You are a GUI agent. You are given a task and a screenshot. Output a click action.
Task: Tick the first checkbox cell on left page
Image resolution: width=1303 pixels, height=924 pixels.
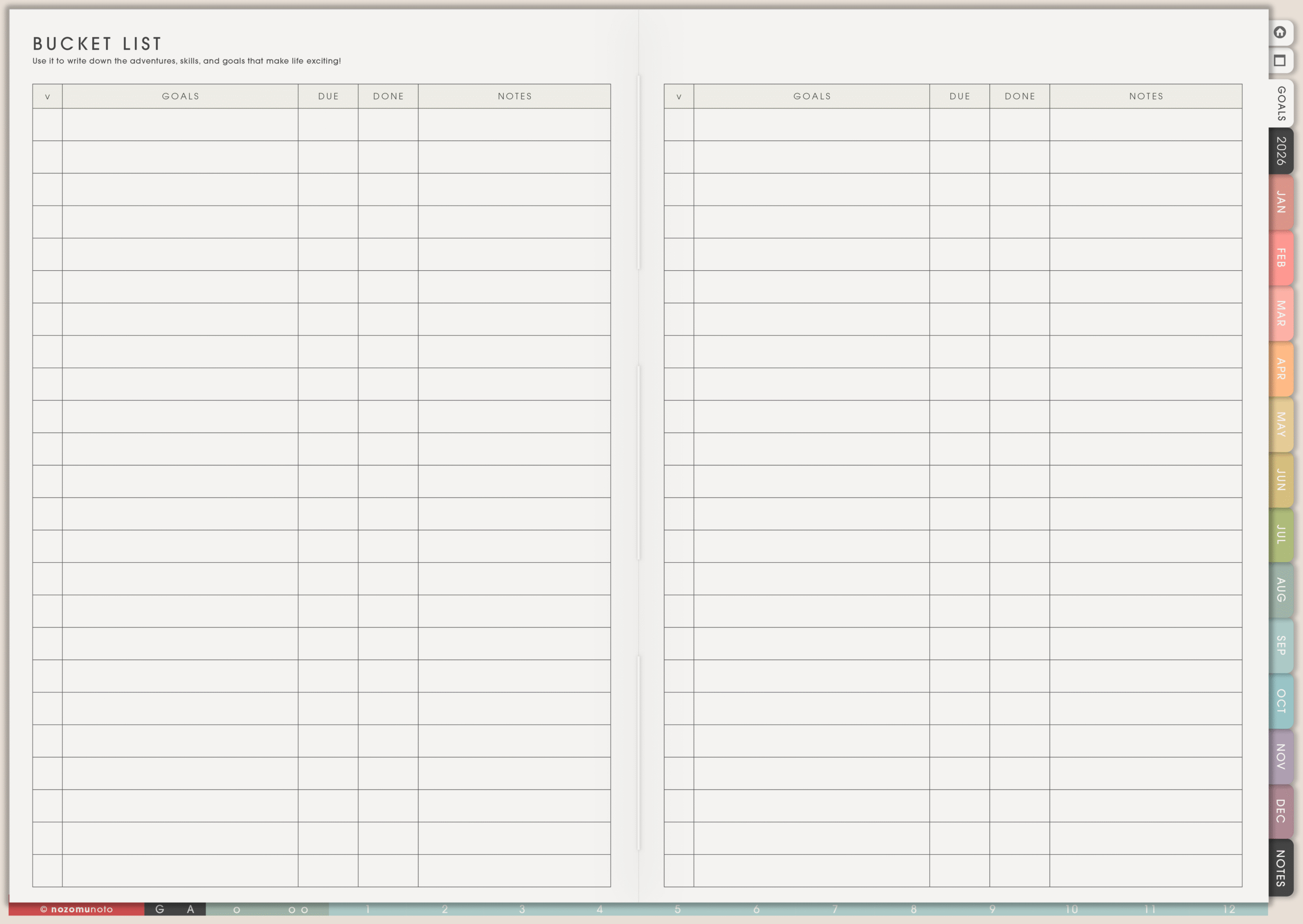(47, 125)
